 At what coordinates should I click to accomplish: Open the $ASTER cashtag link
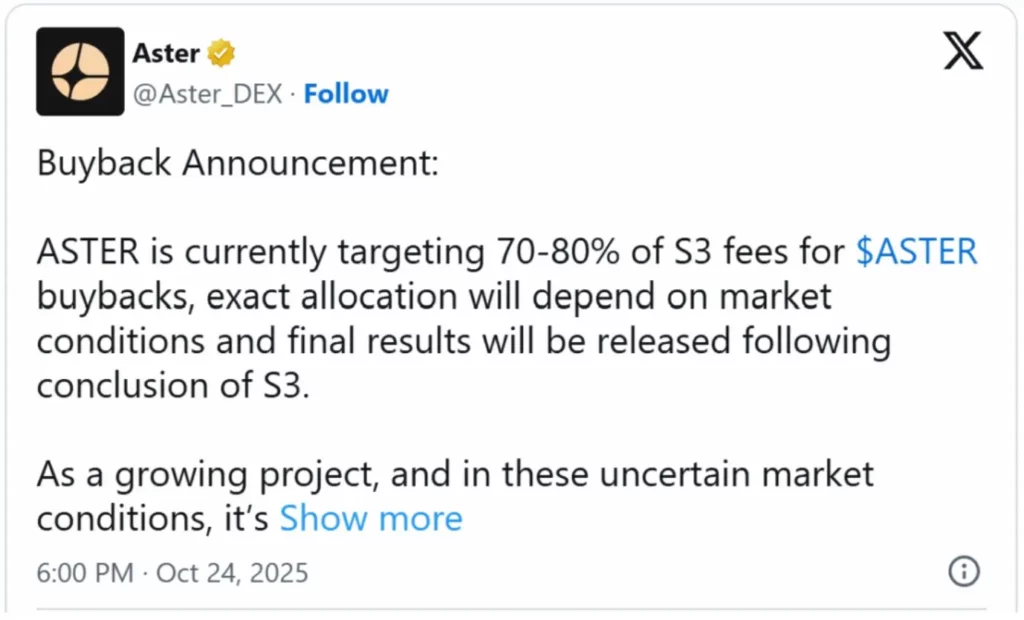coord(917,252)
